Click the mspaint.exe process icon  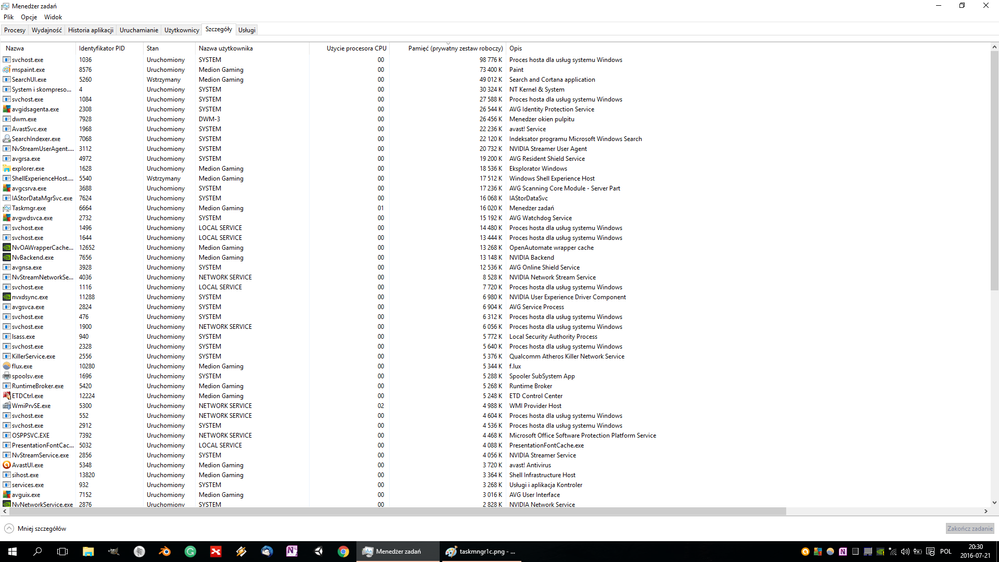pos(7,70)
